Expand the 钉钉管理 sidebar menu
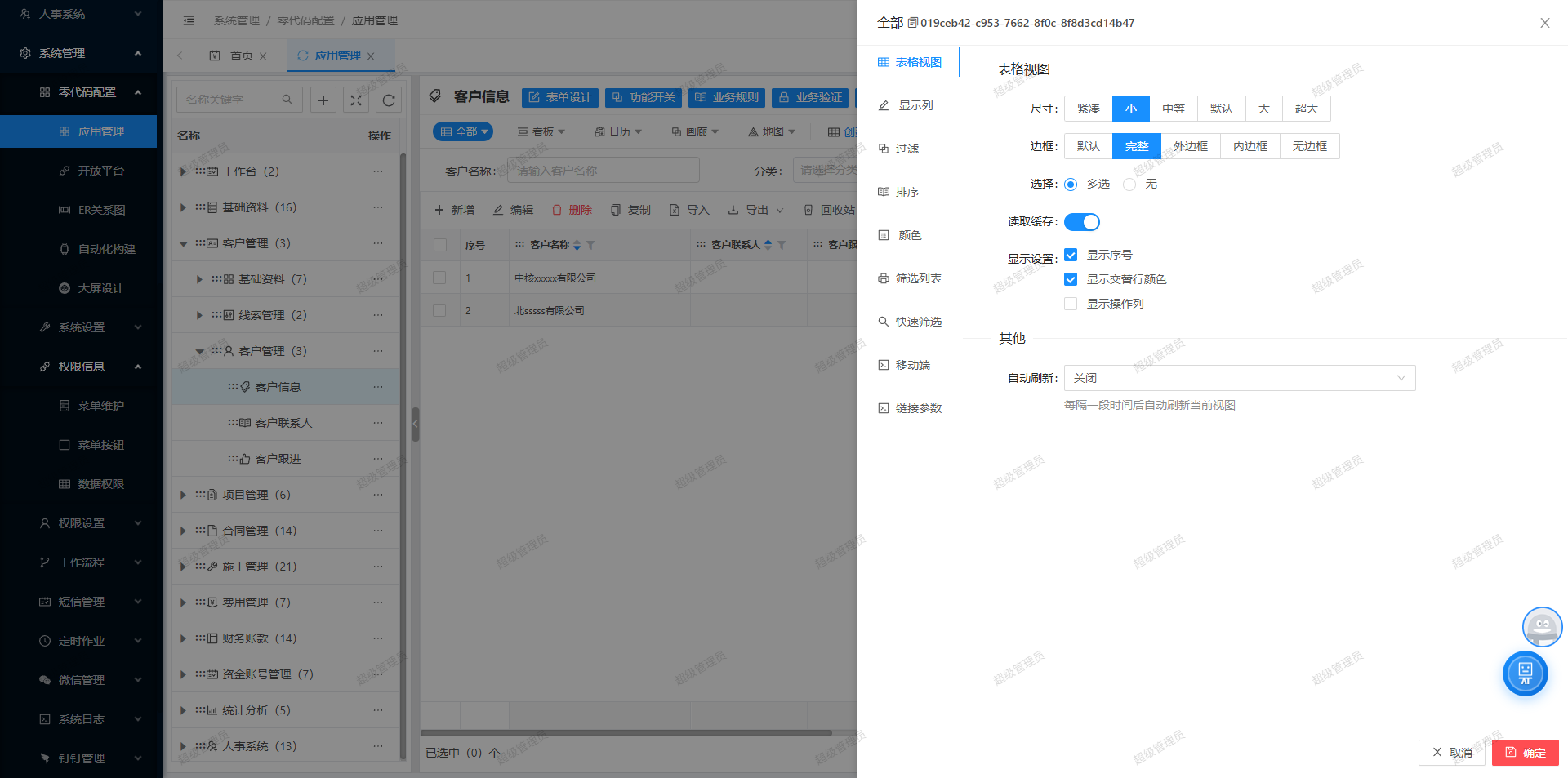 click(x=78, y=758)
